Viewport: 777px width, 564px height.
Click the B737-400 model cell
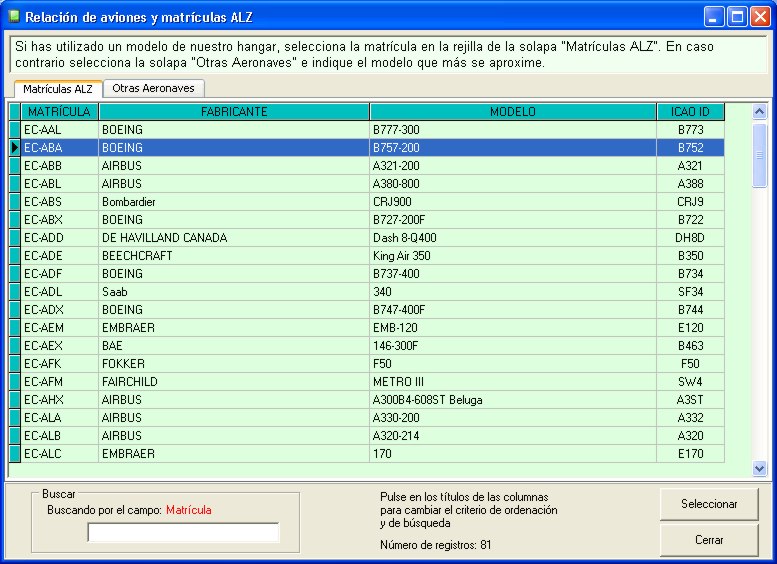click(513, 274)
